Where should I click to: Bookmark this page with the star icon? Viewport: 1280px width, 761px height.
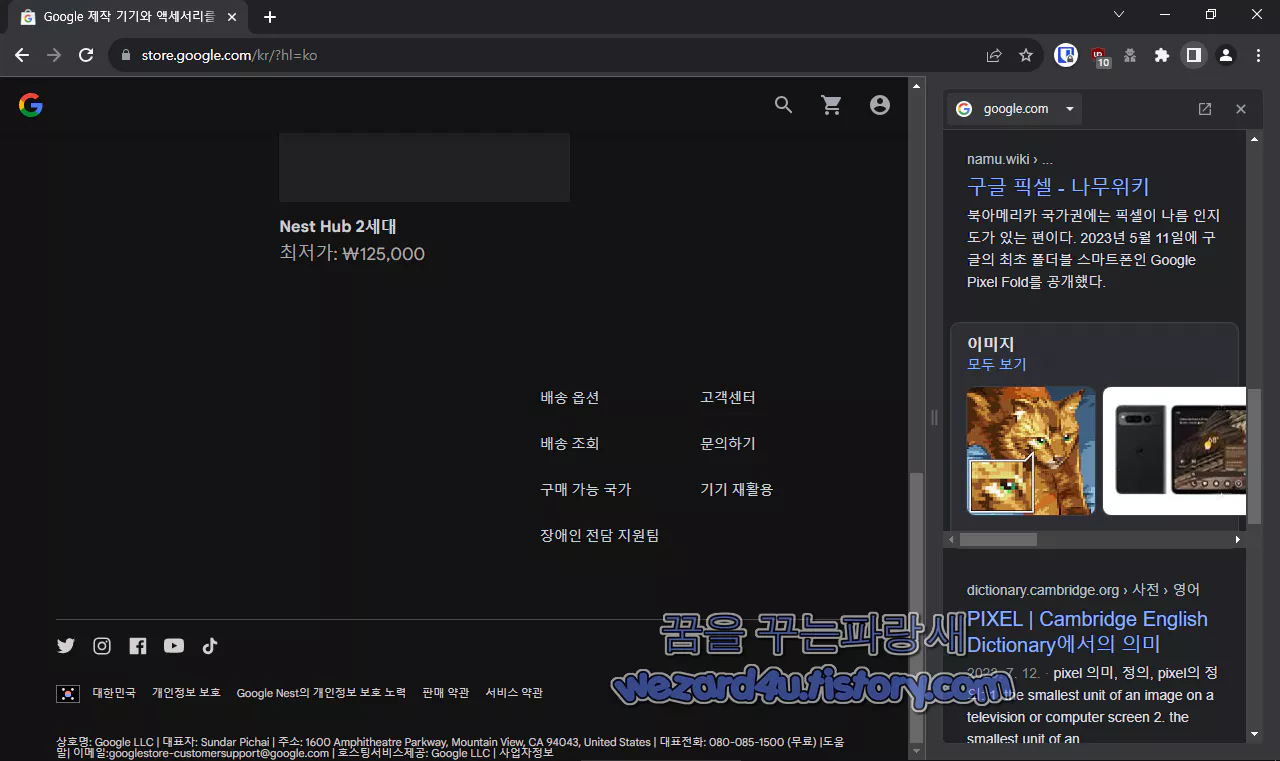1026,56
